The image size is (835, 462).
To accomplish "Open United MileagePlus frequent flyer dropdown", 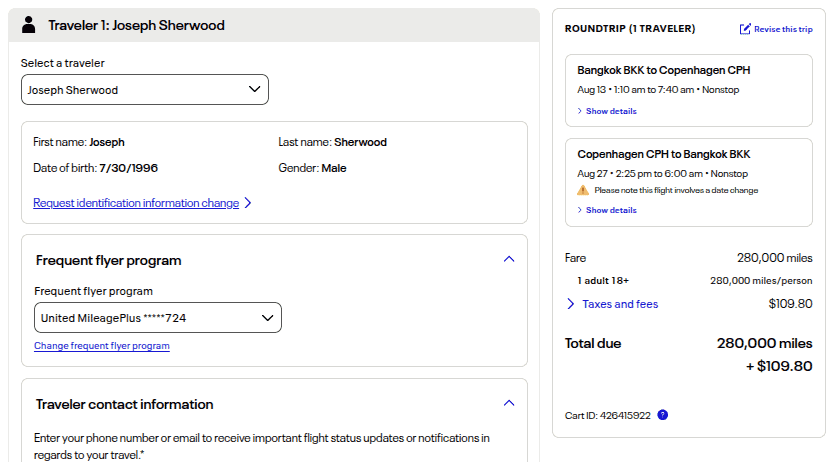I will point(158,318).
